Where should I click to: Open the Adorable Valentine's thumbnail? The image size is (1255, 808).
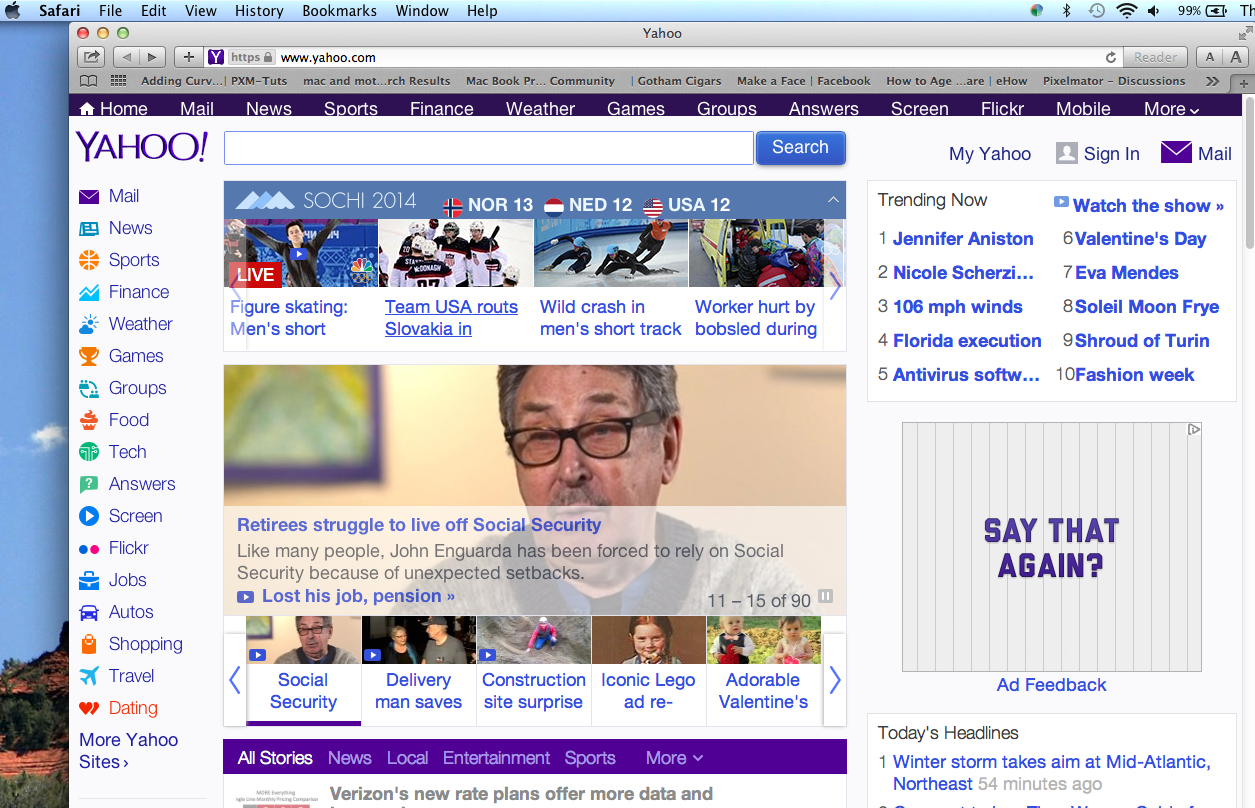tap(763, 669)
